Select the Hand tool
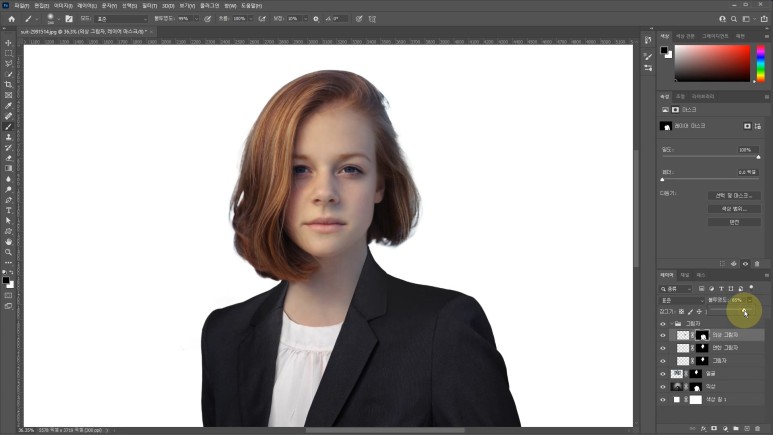The image size is (773, 435). [x=8, y=242]
